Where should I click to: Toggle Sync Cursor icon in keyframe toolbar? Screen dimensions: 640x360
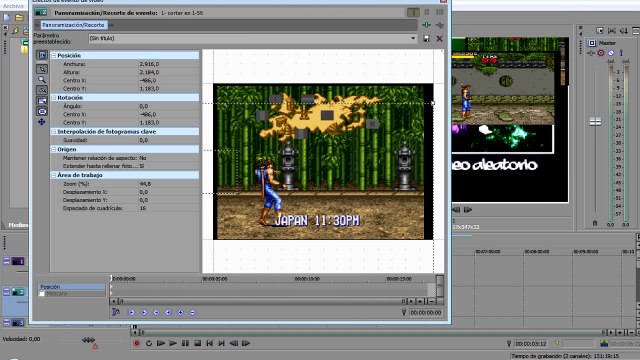116,312
